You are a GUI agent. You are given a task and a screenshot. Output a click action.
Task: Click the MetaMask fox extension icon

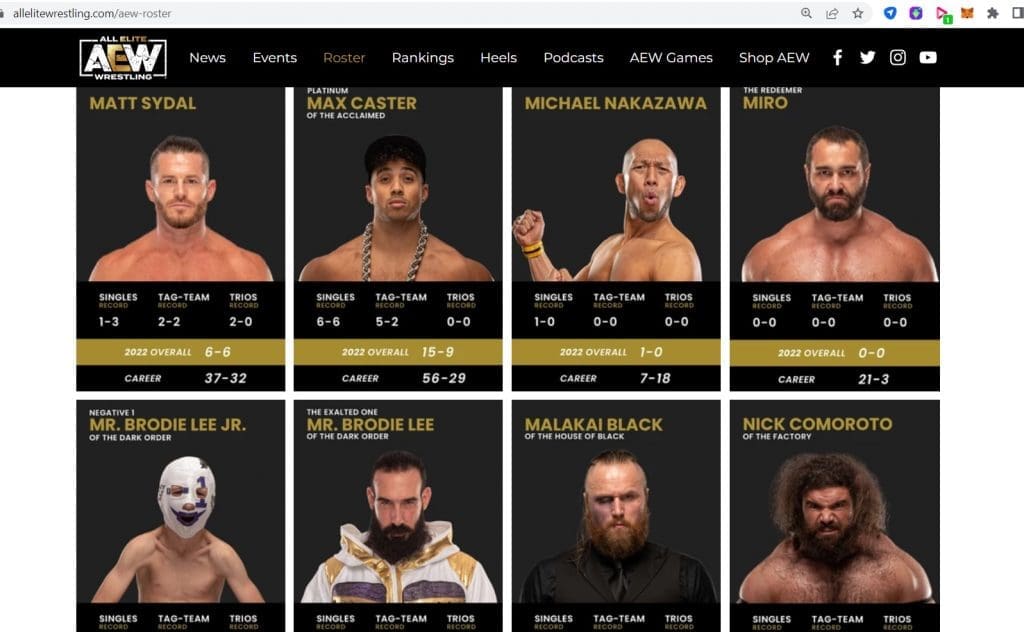coord(967,13)
